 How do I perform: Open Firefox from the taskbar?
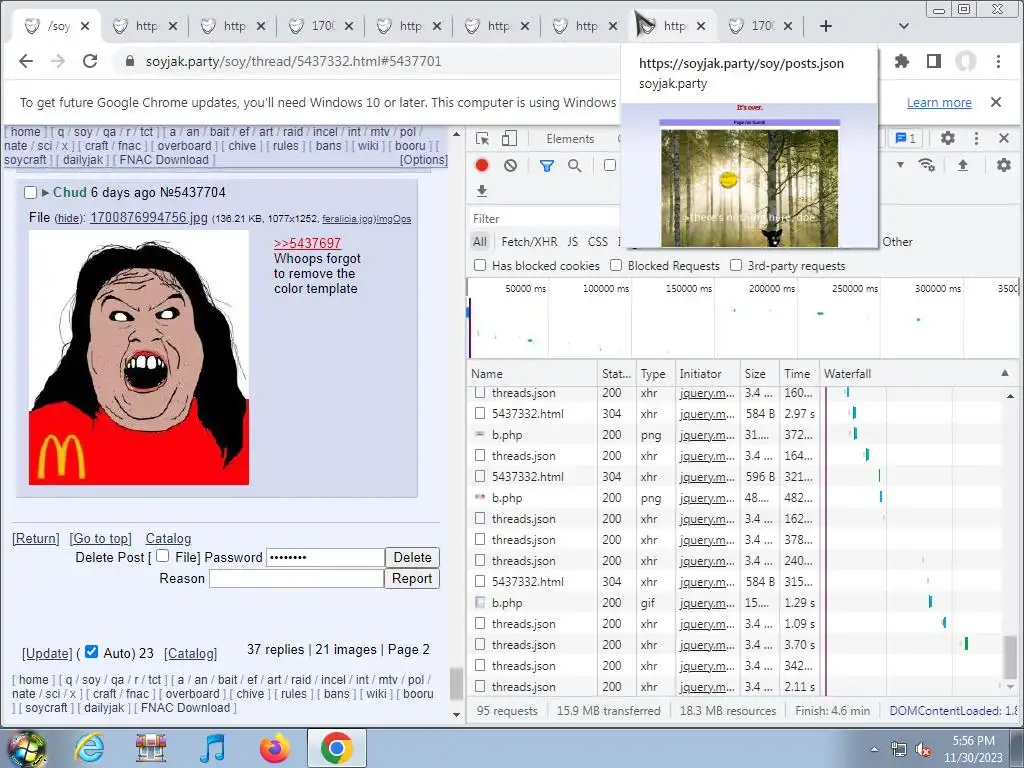click(274, 748)
